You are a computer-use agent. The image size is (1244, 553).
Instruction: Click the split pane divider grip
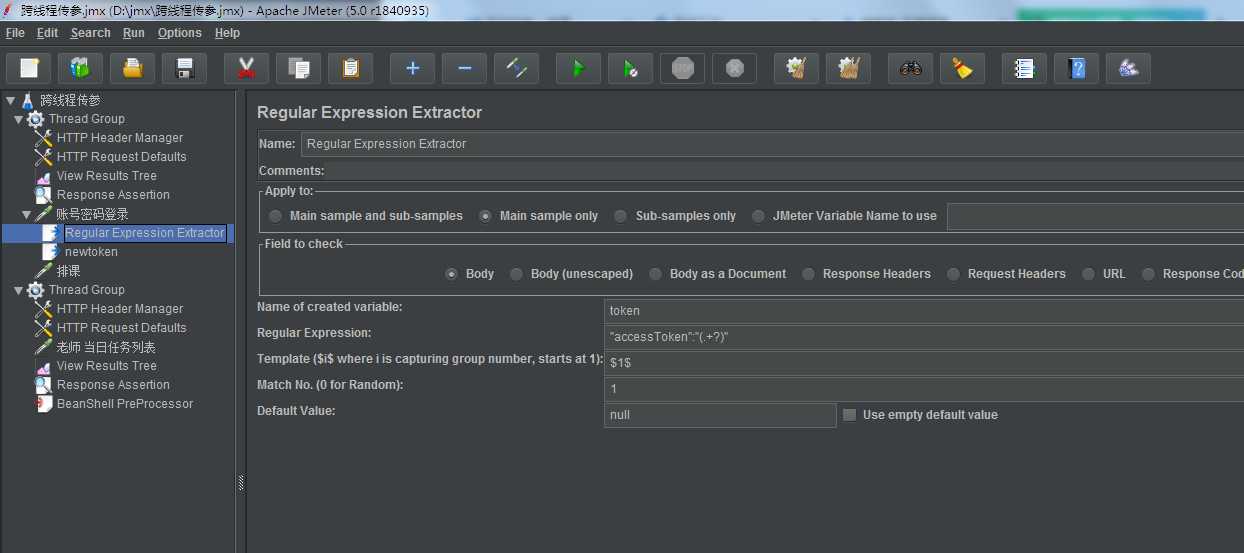click(240, 483)
